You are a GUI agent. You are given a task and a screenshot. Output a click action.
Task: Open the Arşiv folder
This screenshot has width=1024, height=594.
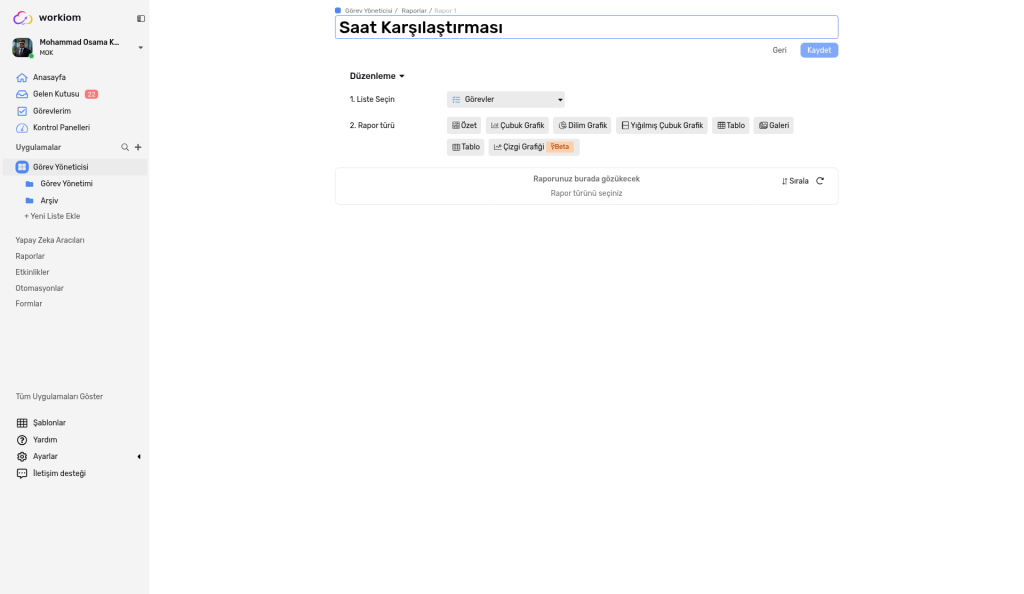pyautogui.click(x=50, y=201)
